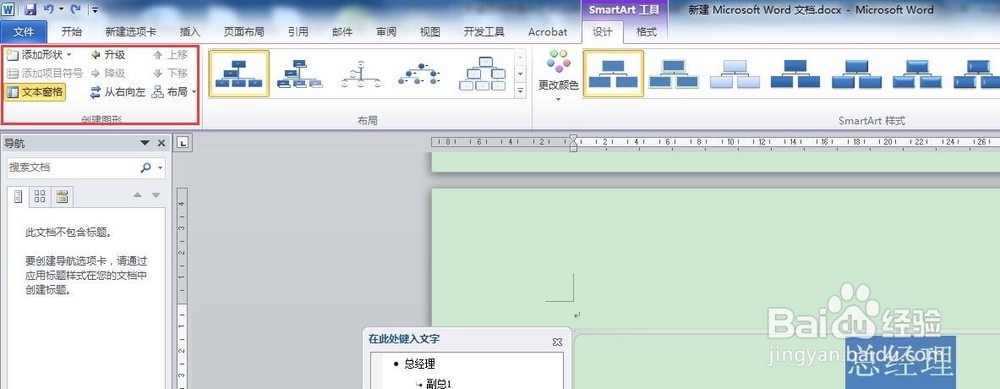Click the layouts gallery down arrow

520,74
